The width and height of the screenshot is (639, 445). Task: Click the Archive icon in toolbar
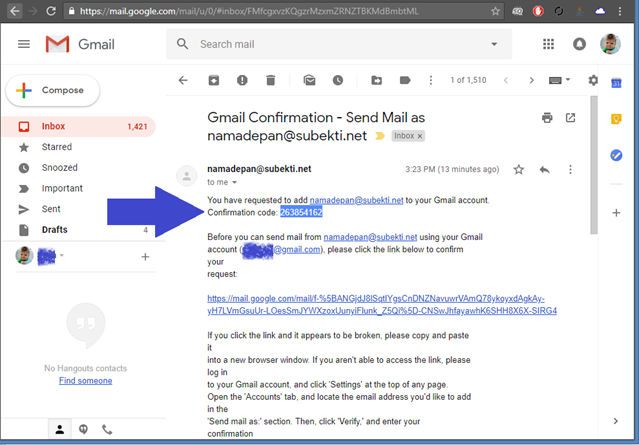point(213,80)
